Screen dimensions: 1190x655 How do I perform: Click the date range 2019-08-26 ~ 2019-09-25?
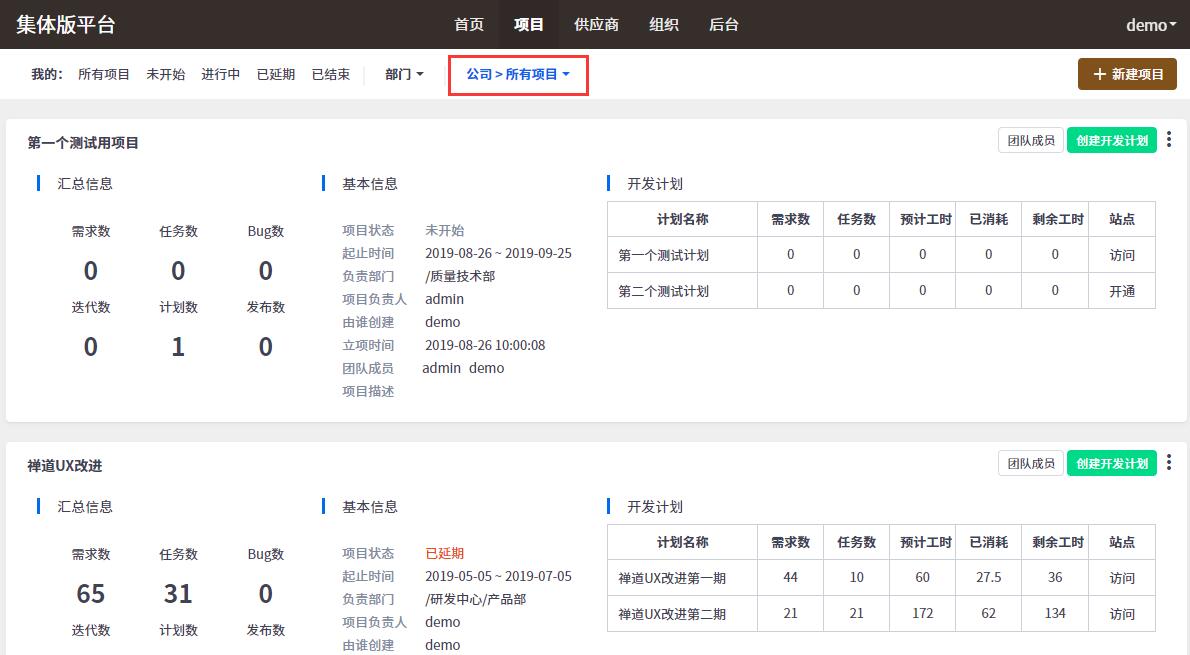498,253
